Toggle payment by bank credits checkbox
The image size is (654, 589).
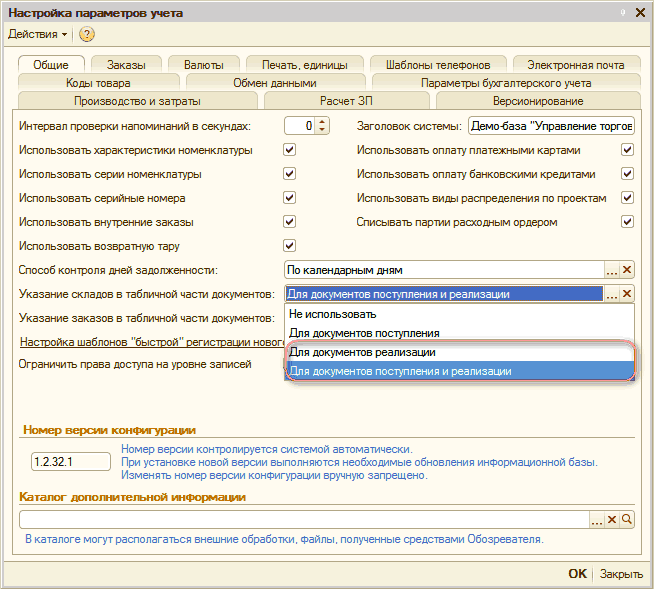[627, 174]
